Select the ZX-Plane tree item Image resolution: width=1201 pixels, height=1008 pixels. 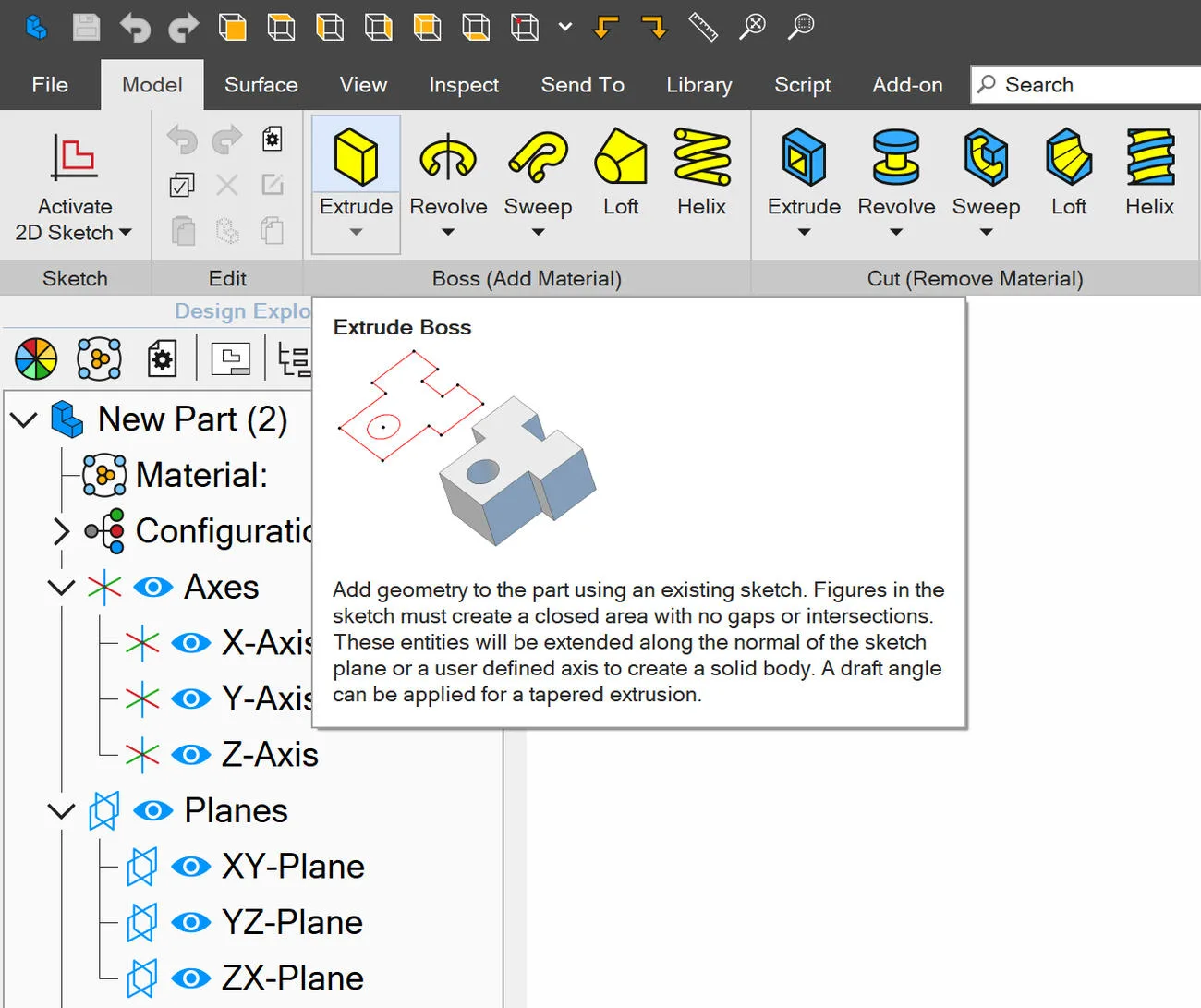point(293,978)
